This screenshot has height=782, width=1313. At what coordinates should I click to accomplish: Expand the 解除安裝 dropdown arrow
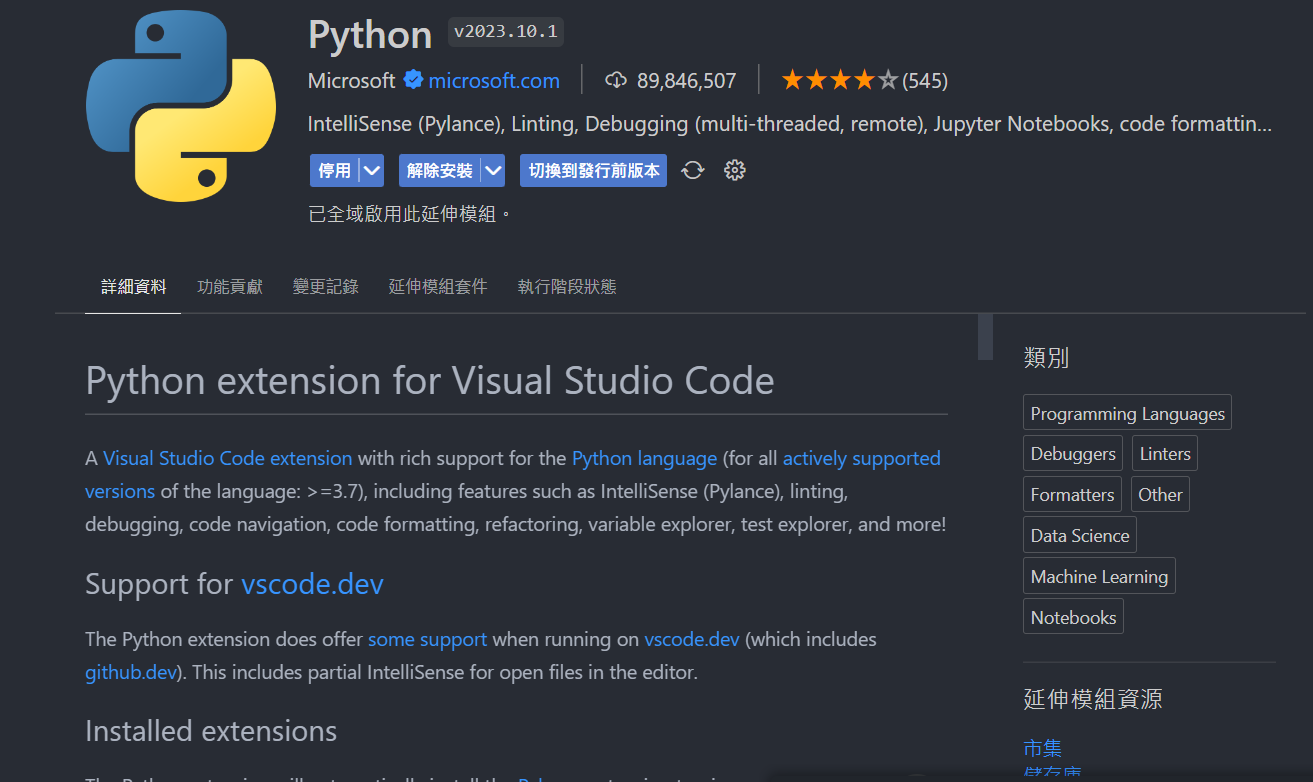pyautogui.click(x=493, y=170)
